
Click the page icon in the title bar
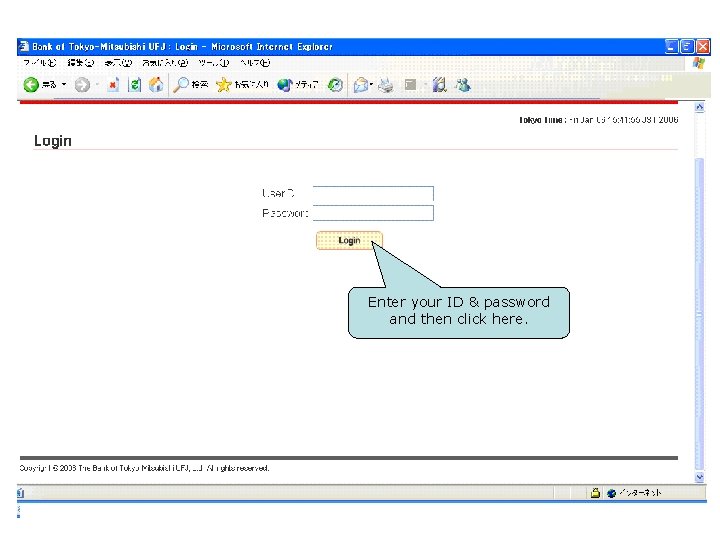click(x=24, y=46)
